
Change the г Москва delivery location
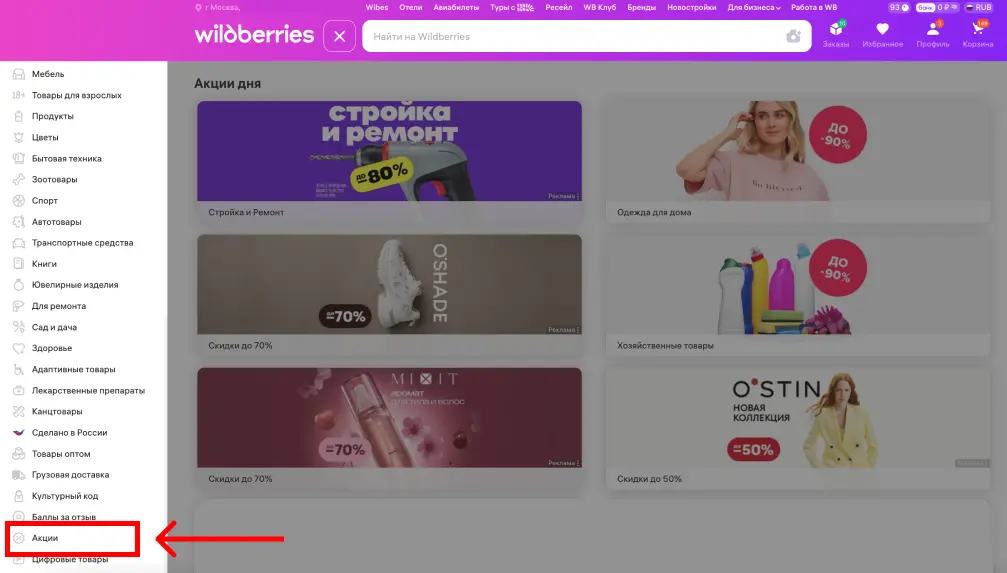point(221,7)
